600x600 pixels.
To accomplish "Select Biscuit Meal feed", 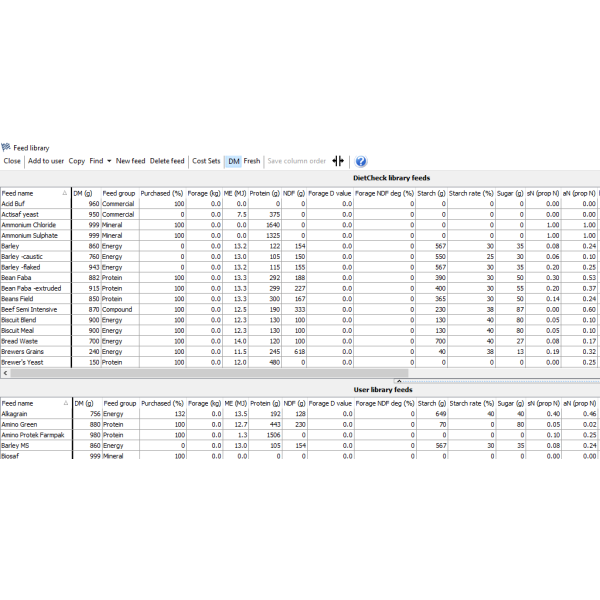I will [18, 331].
